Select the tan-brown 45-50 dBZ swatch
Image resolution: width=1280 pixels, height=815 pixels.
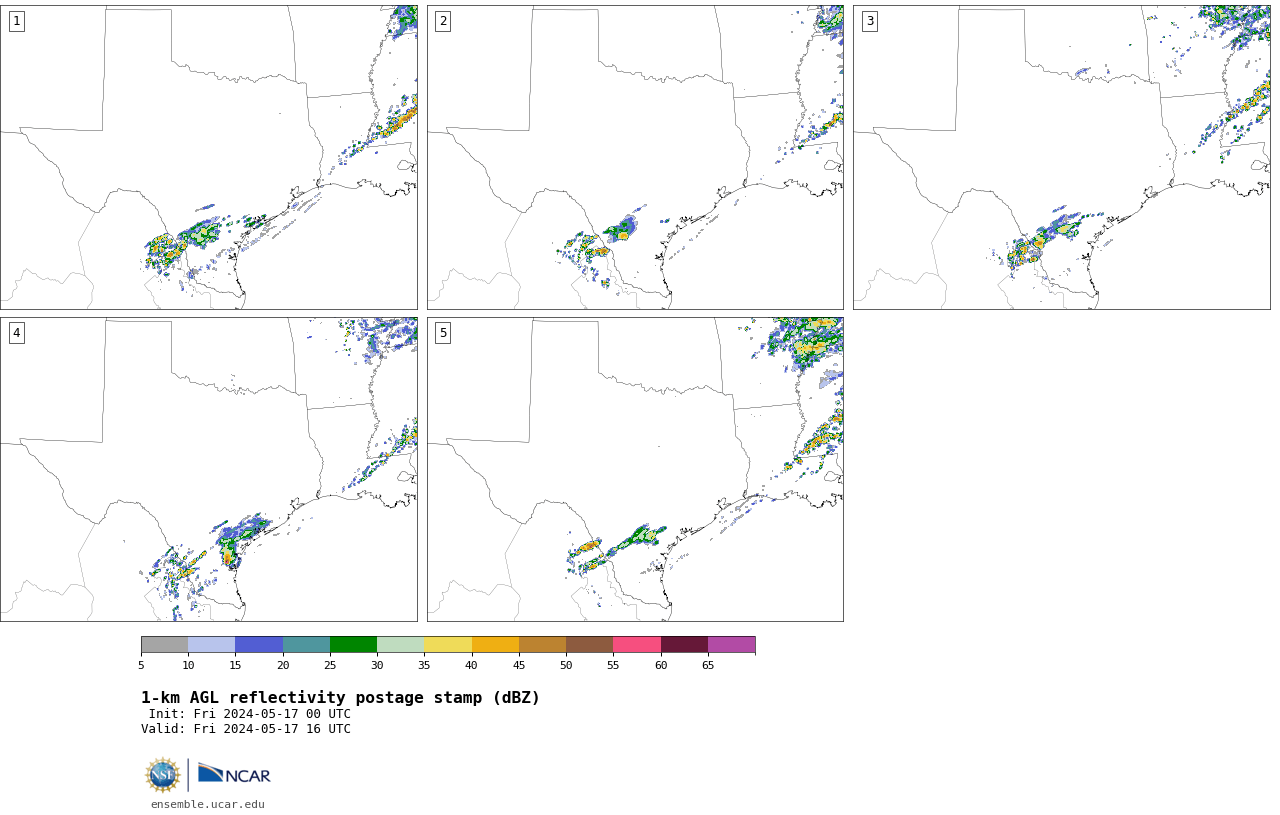[542, 644]
